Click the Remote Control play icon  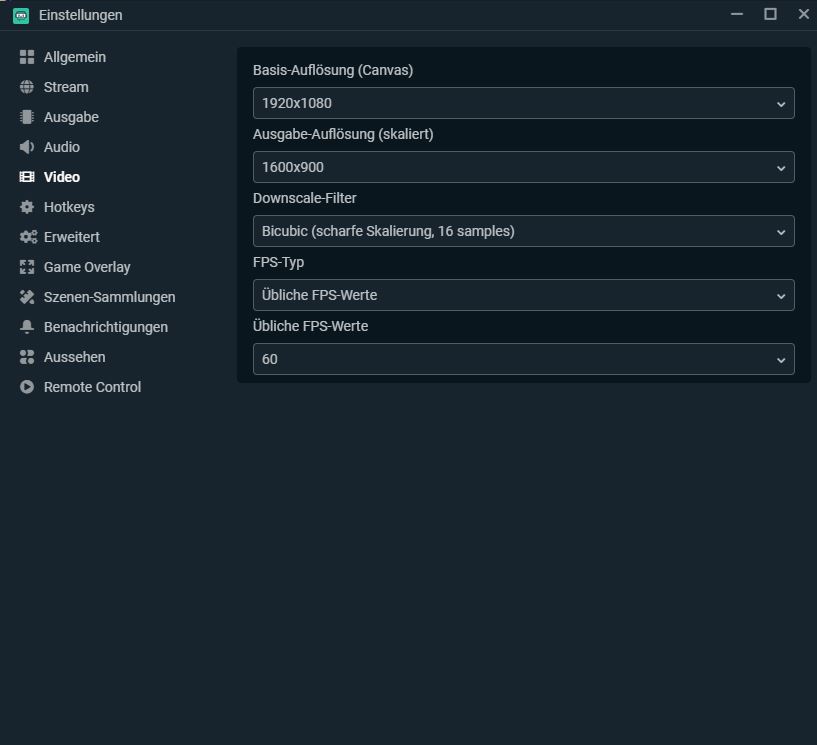click(27, 387)
